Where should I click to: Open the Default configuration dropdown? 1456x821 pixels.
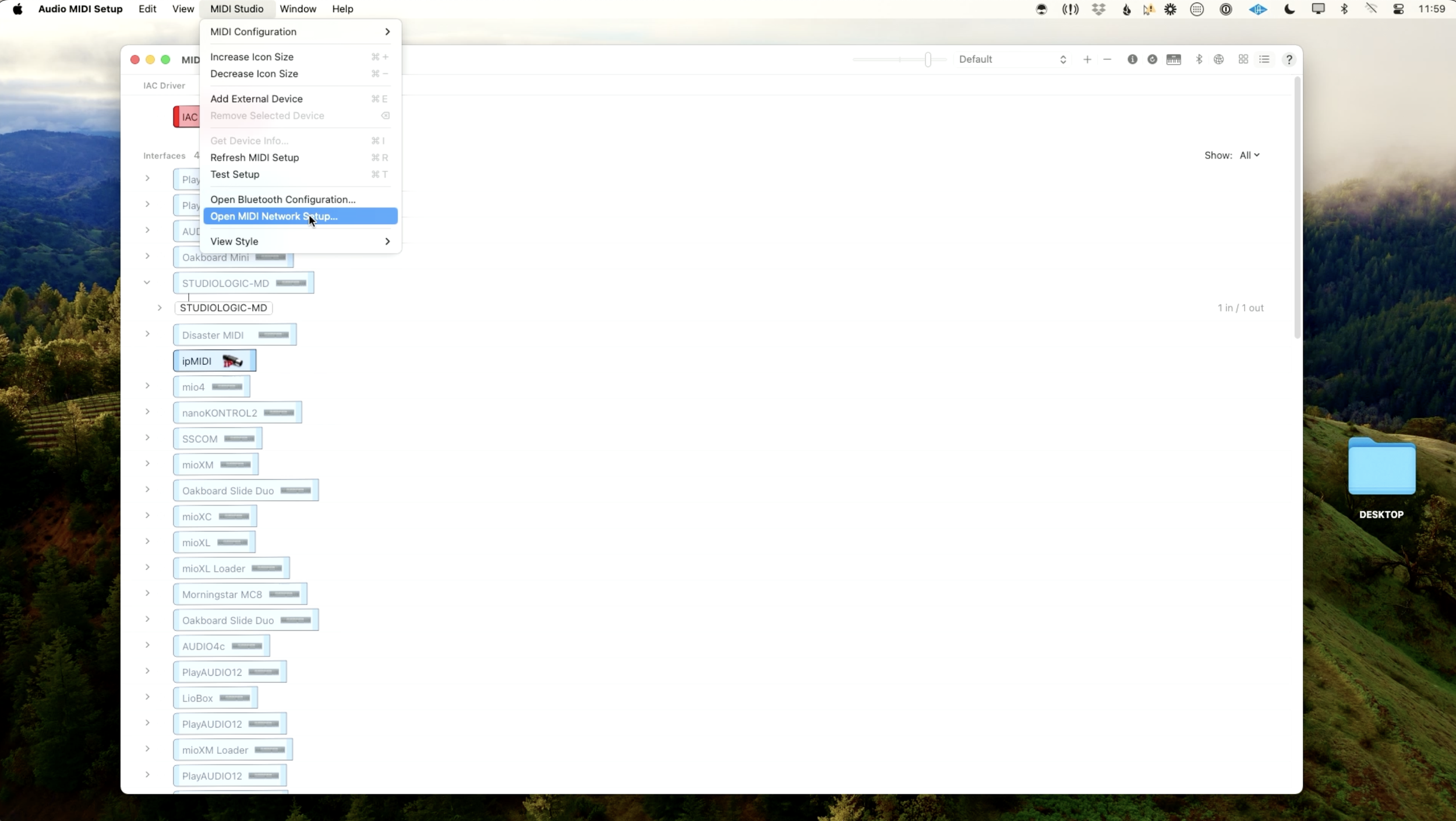pos(1012,59)
